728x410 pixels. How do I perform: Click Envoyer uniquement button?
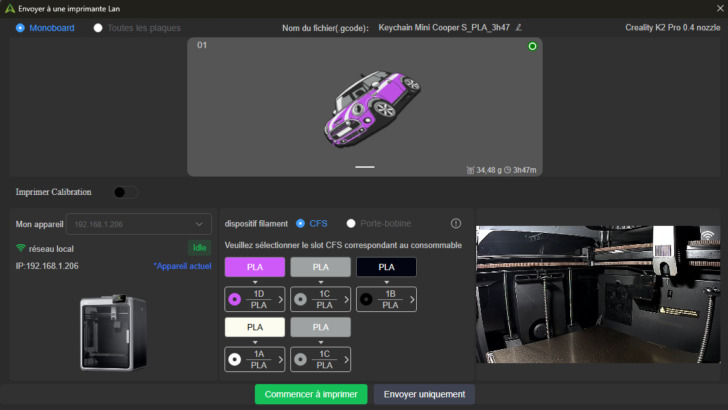pyautogui.click(x=424, y=394)
